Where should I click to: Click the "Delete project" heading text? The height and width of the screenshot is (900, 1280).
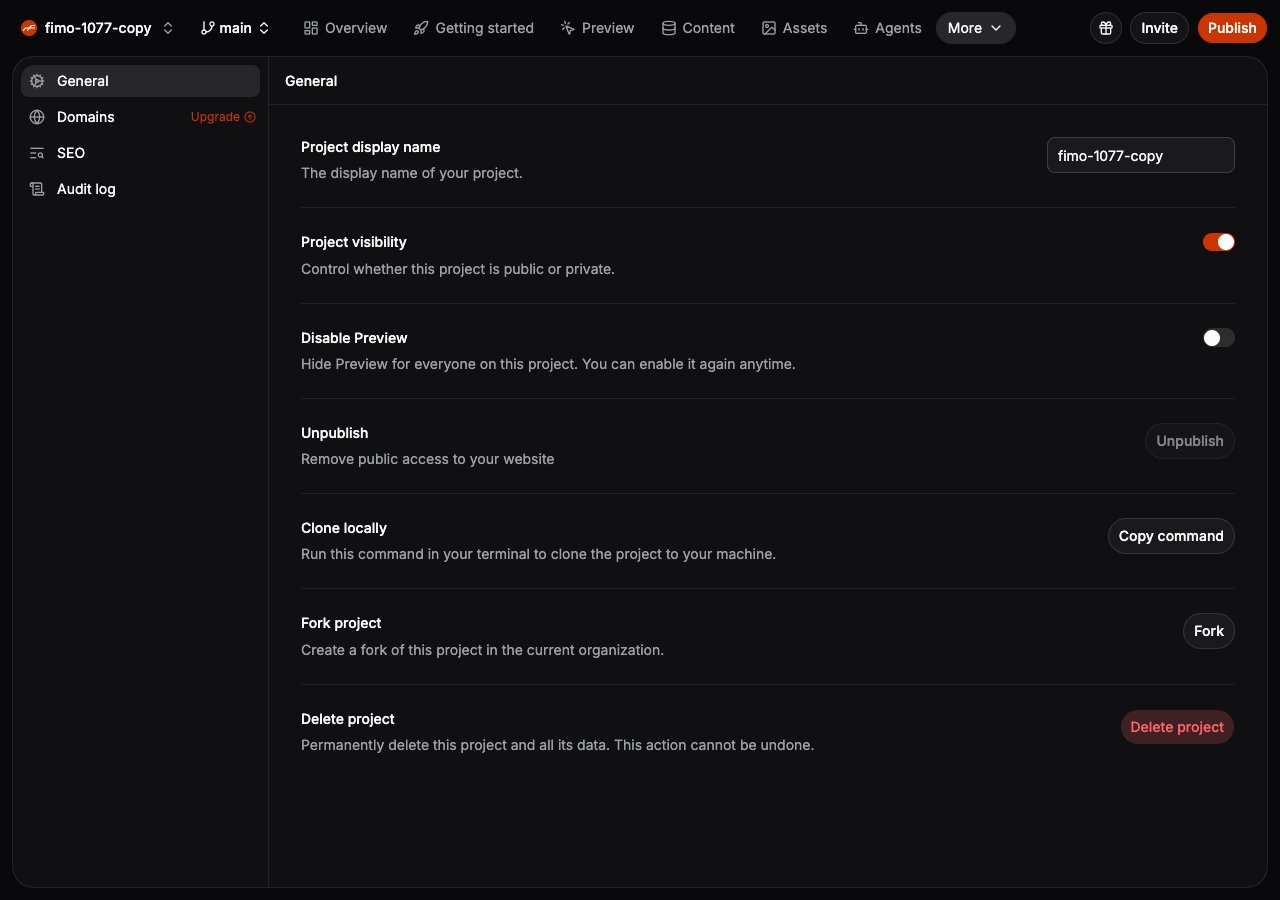pos(348,719)
